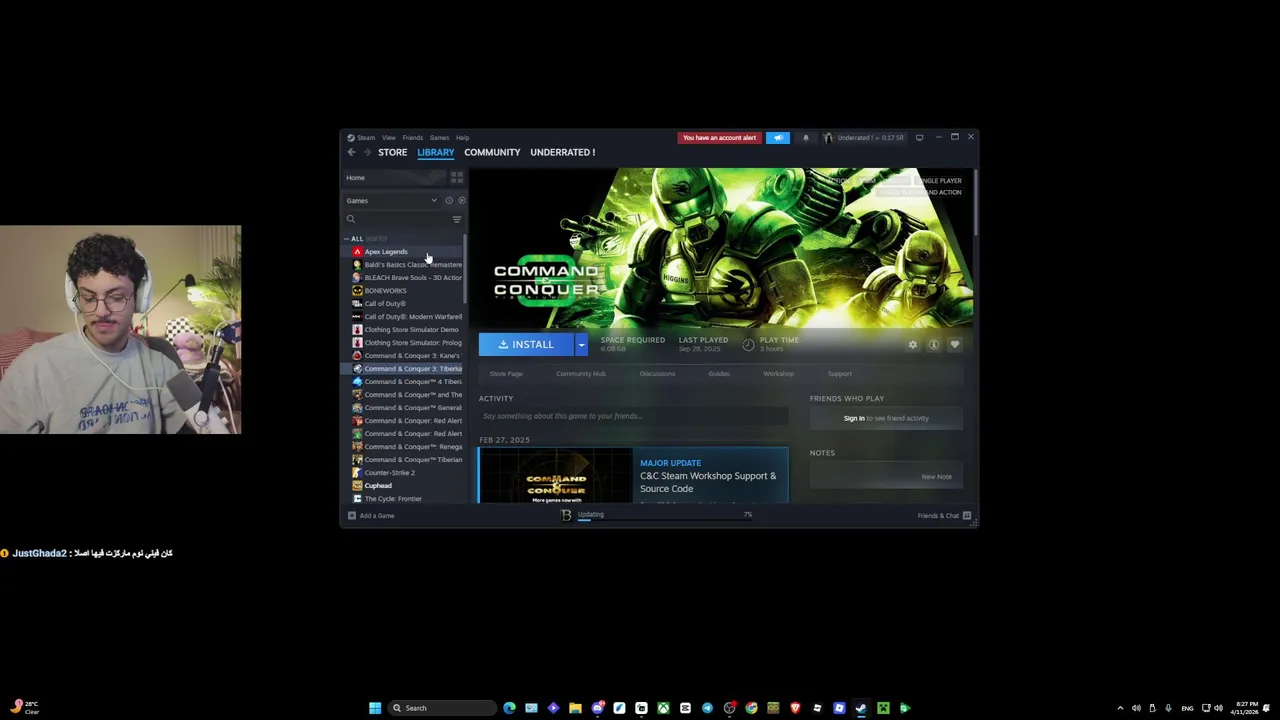Click the Windows Start button

[375, 708]
